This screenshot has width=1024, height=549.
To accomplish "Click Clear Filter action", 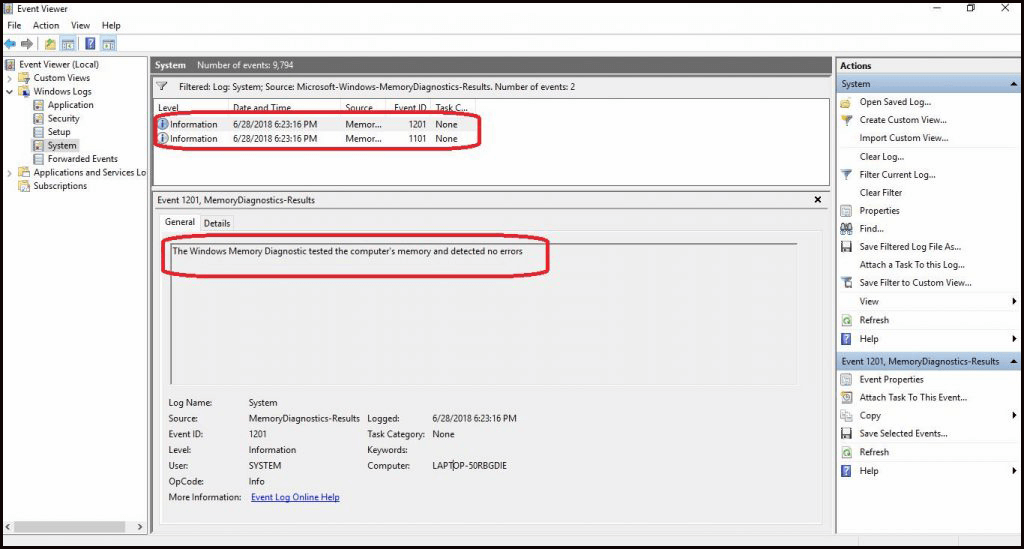I will coord(880,193).
